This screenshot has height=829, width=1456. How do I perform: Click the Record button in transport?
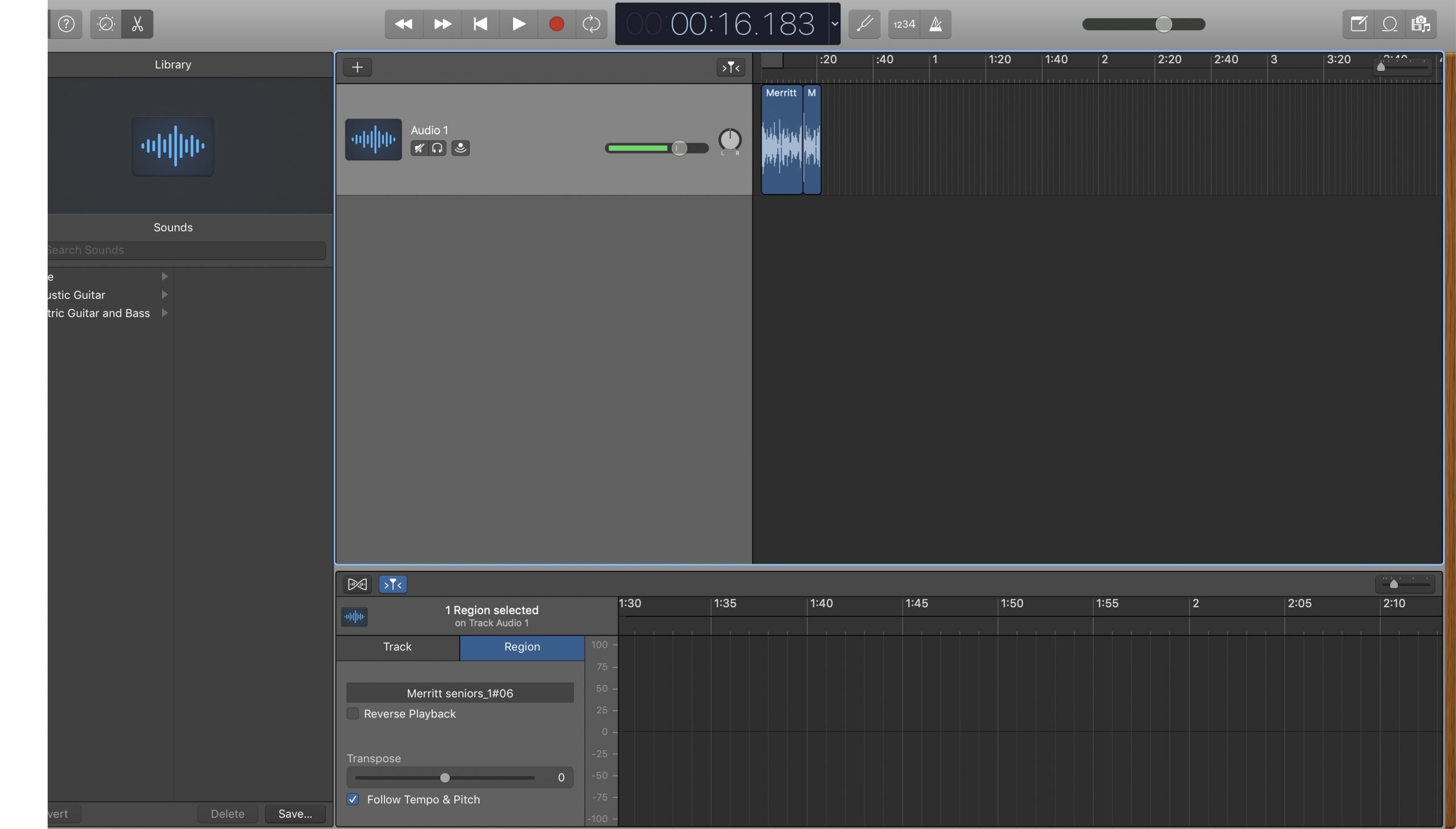coord(556,24)
